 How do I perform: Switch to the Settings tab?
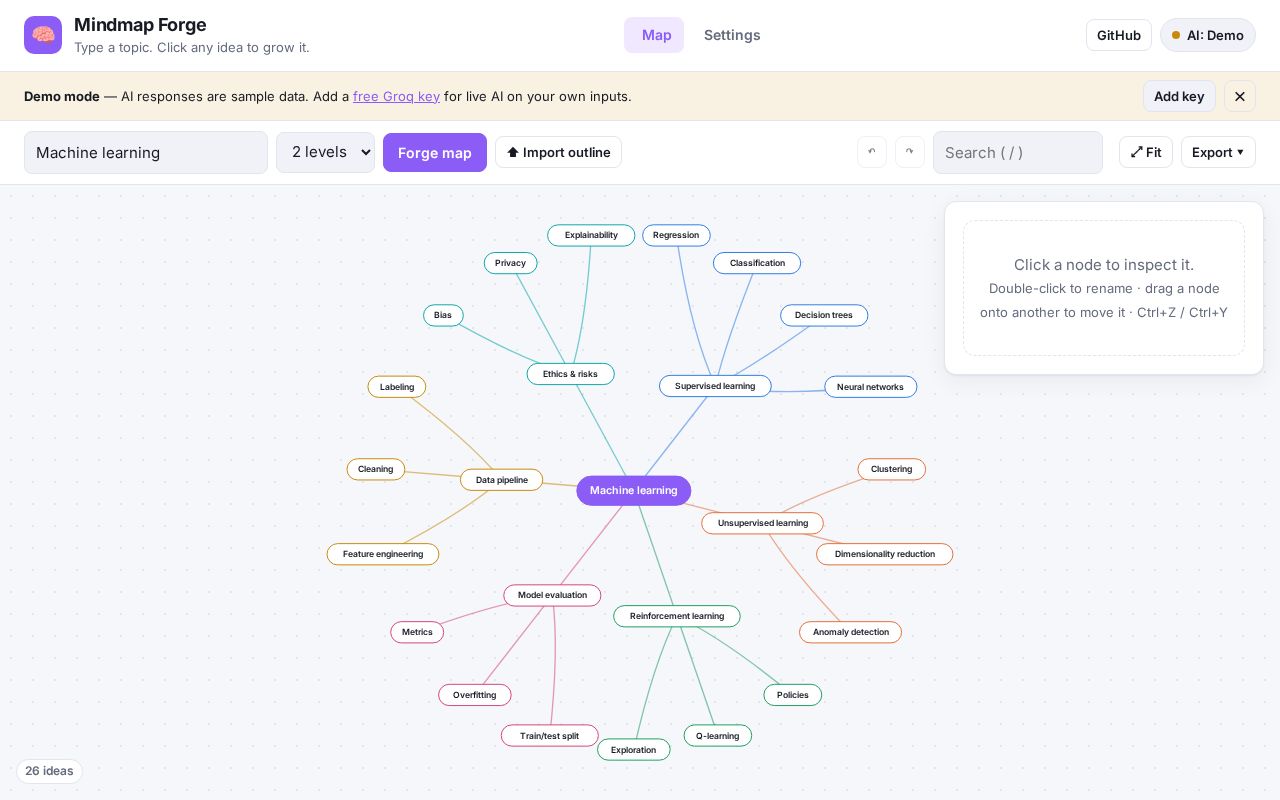tap(732, 35)
